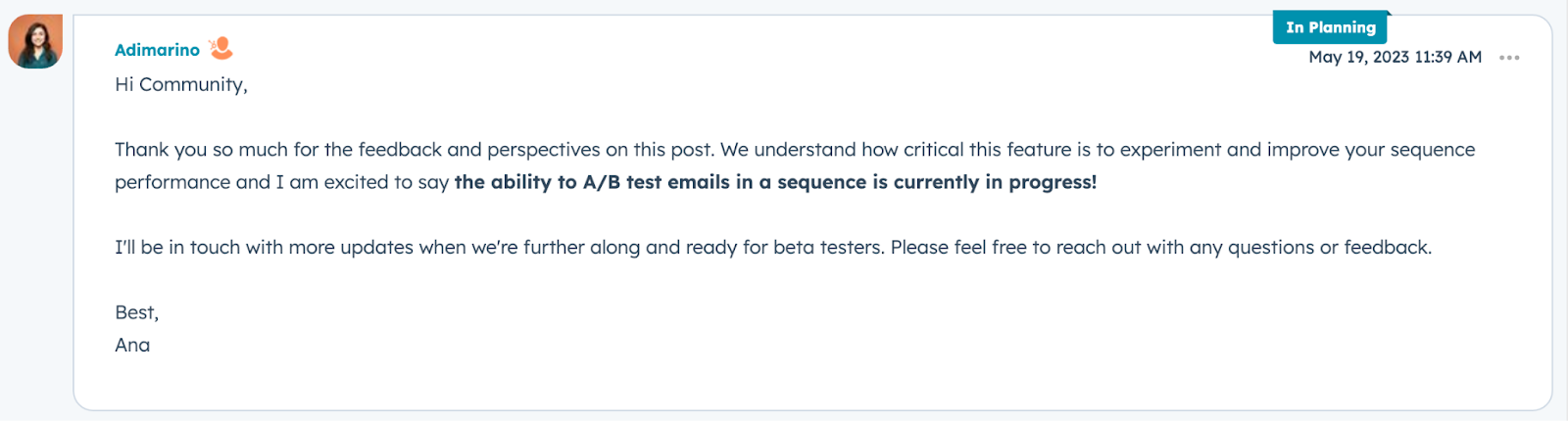Click the May 19, 2023 11:39 AM timestamp
Image resolution: width=1568 pixels, height=421 pixels.
1395,57
